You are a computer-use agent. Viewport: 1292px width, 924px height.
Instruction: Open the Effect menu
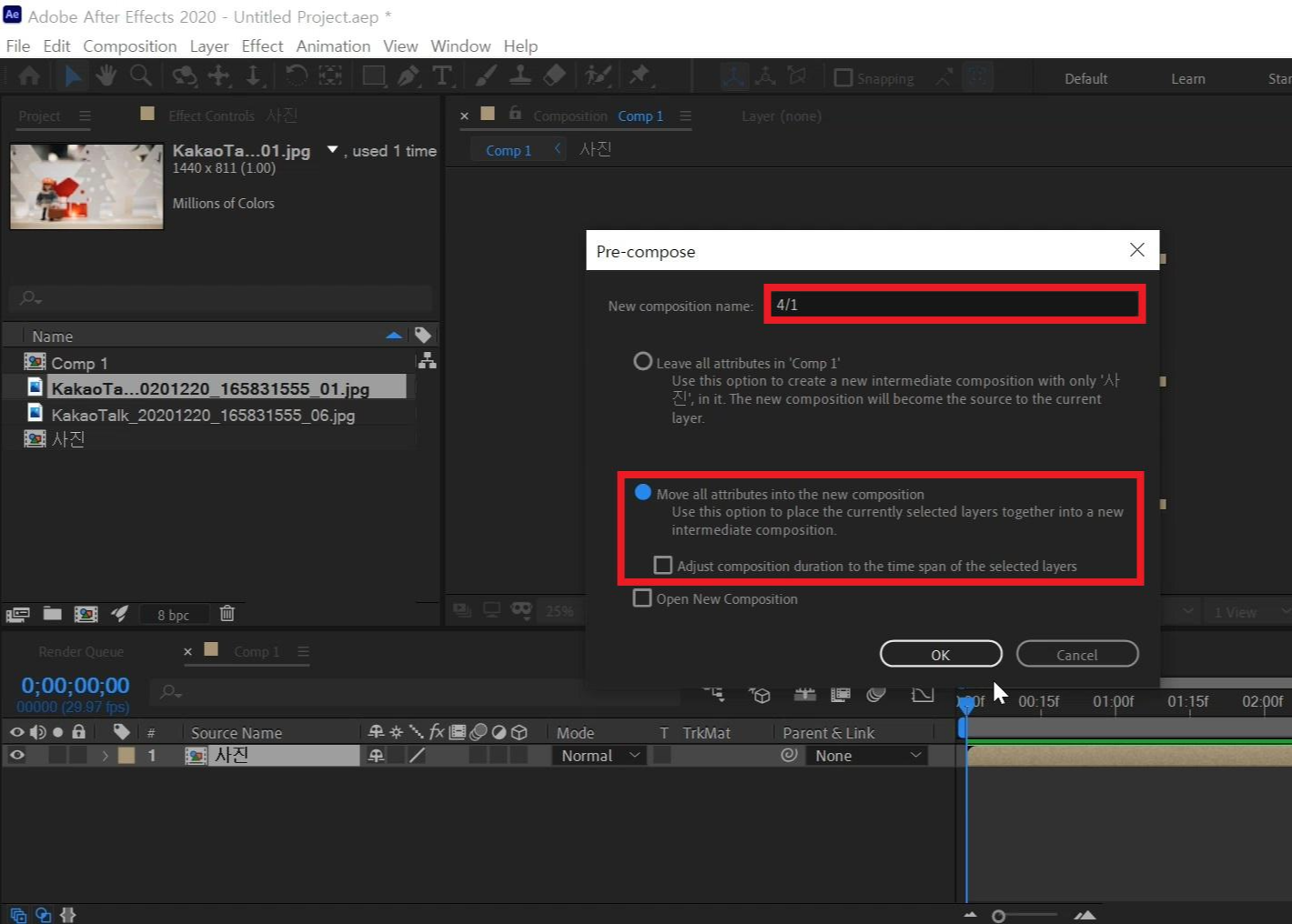point(262,45)
